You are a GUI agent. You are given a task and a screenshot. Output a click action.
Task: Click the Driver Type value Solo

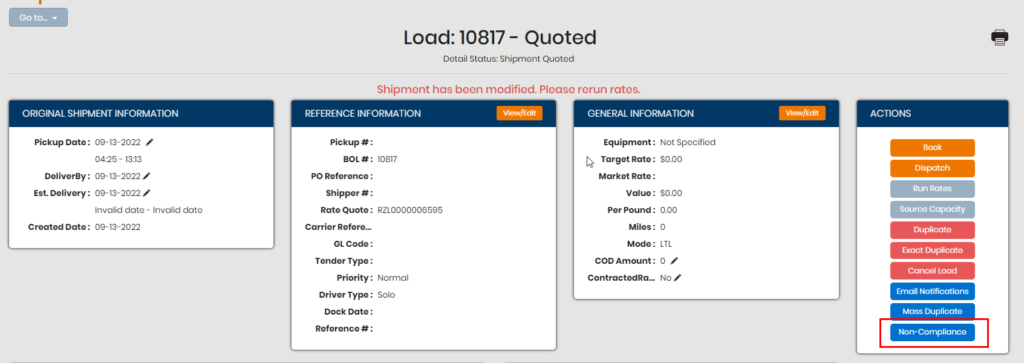(386, 294)
